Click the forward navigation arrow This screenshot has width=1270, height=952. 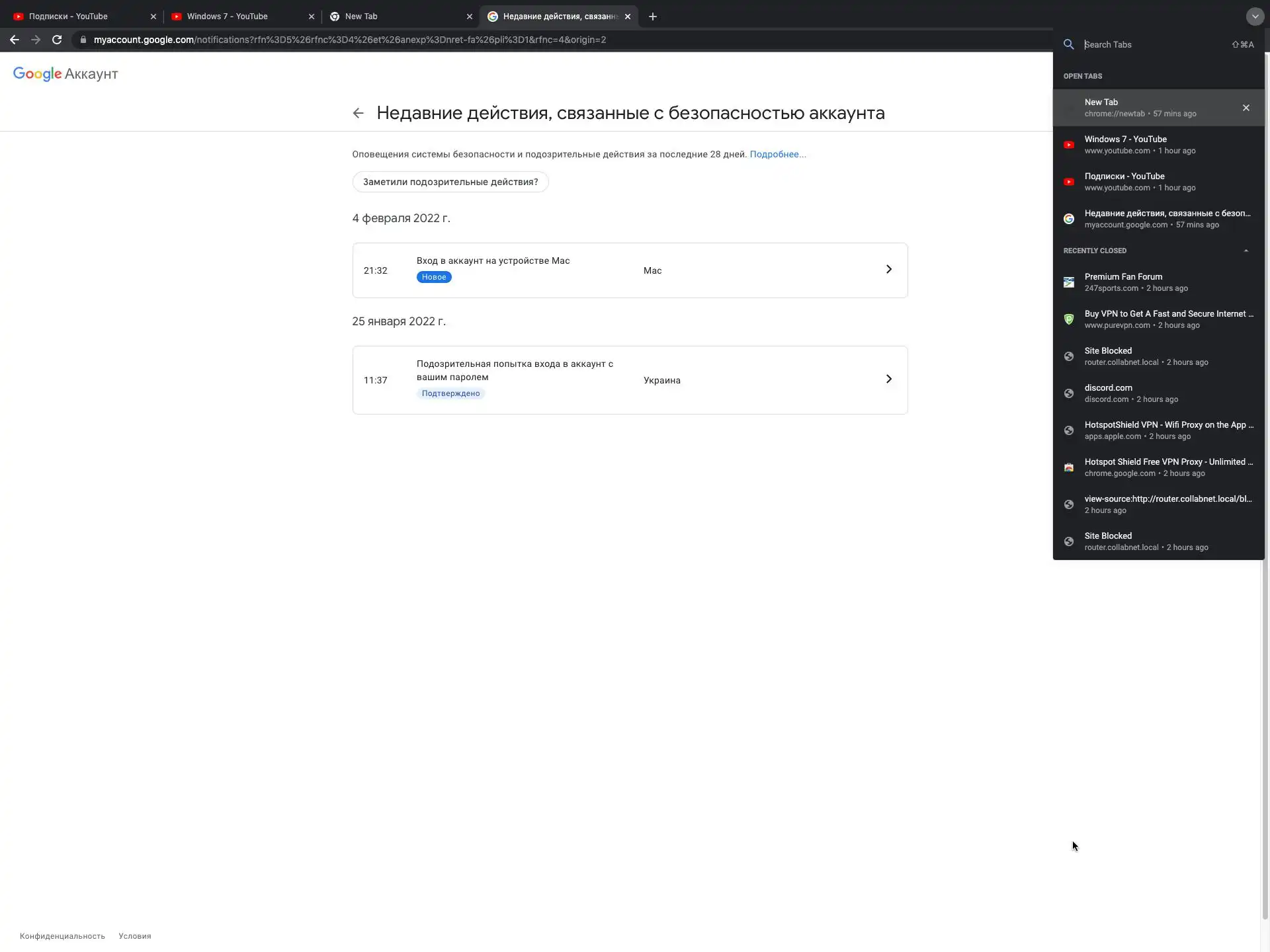(x=36, y=40)
